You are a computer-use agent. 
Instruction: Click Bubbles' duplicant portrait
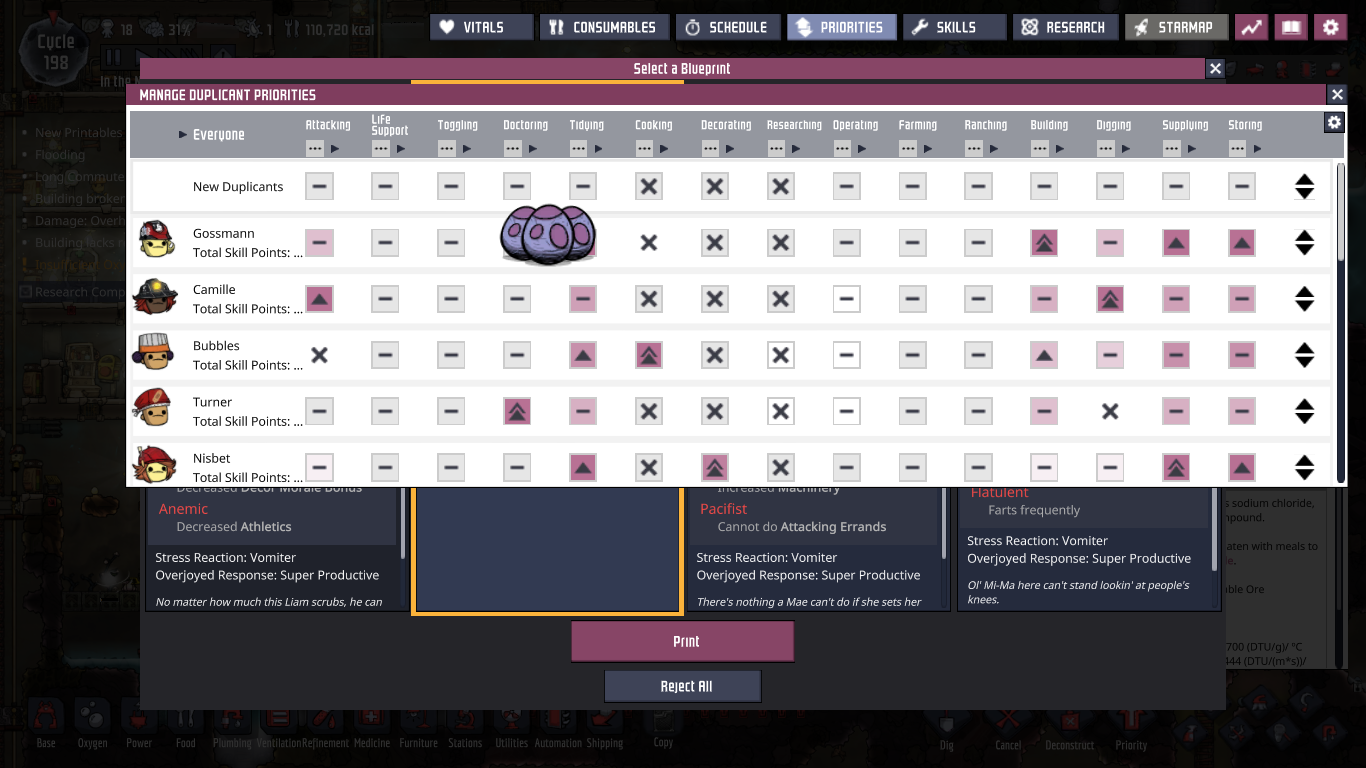pyautogui.click(x=155, y=353)
